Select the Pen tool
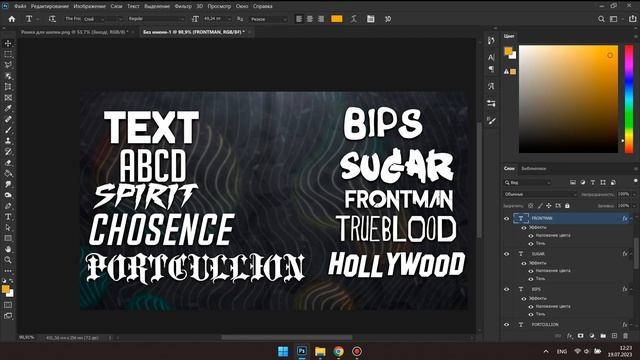This screenshot has width=640, height=360. [x=8, y=206]
